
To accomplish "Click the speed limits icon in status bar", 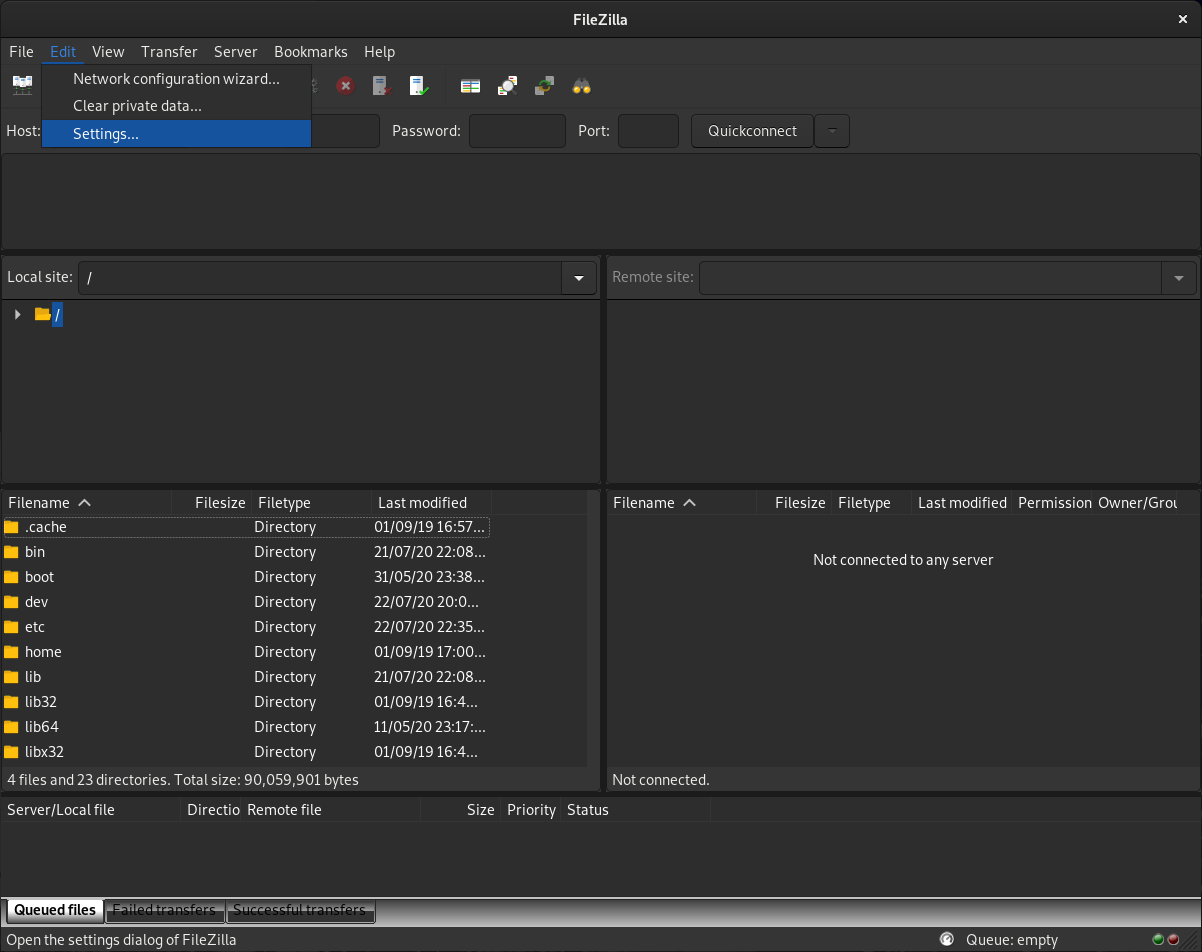I will [946, 939].
